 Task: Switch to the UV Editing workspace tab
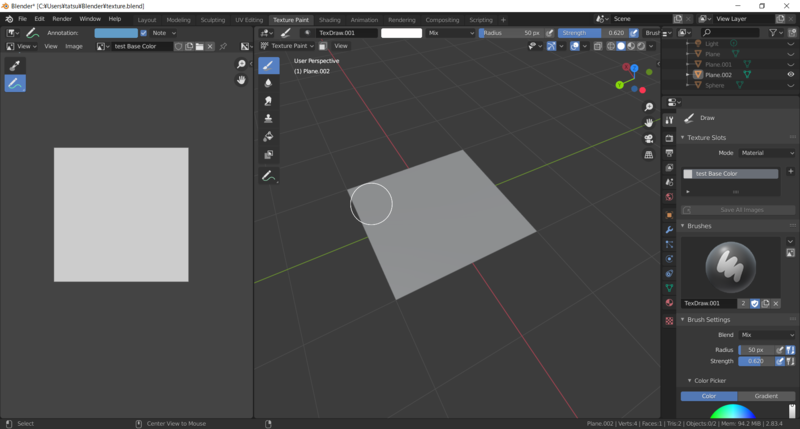(249, 20)
